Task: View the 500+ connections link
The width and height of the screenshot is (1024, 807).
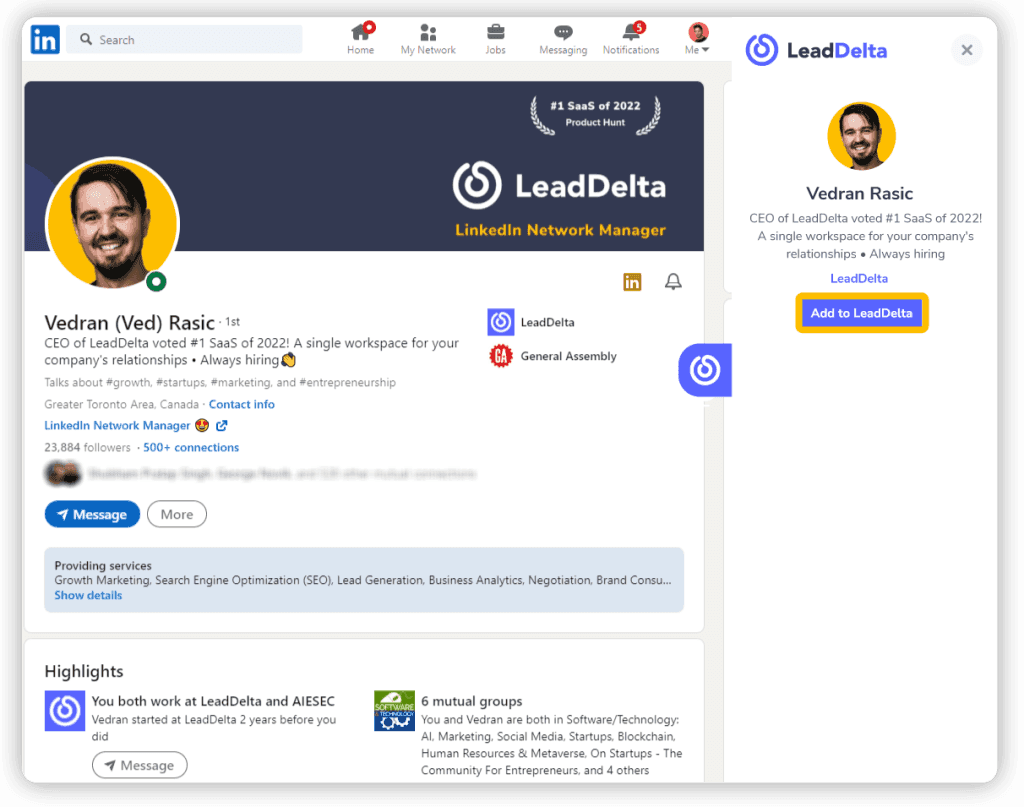Action: 191,447
